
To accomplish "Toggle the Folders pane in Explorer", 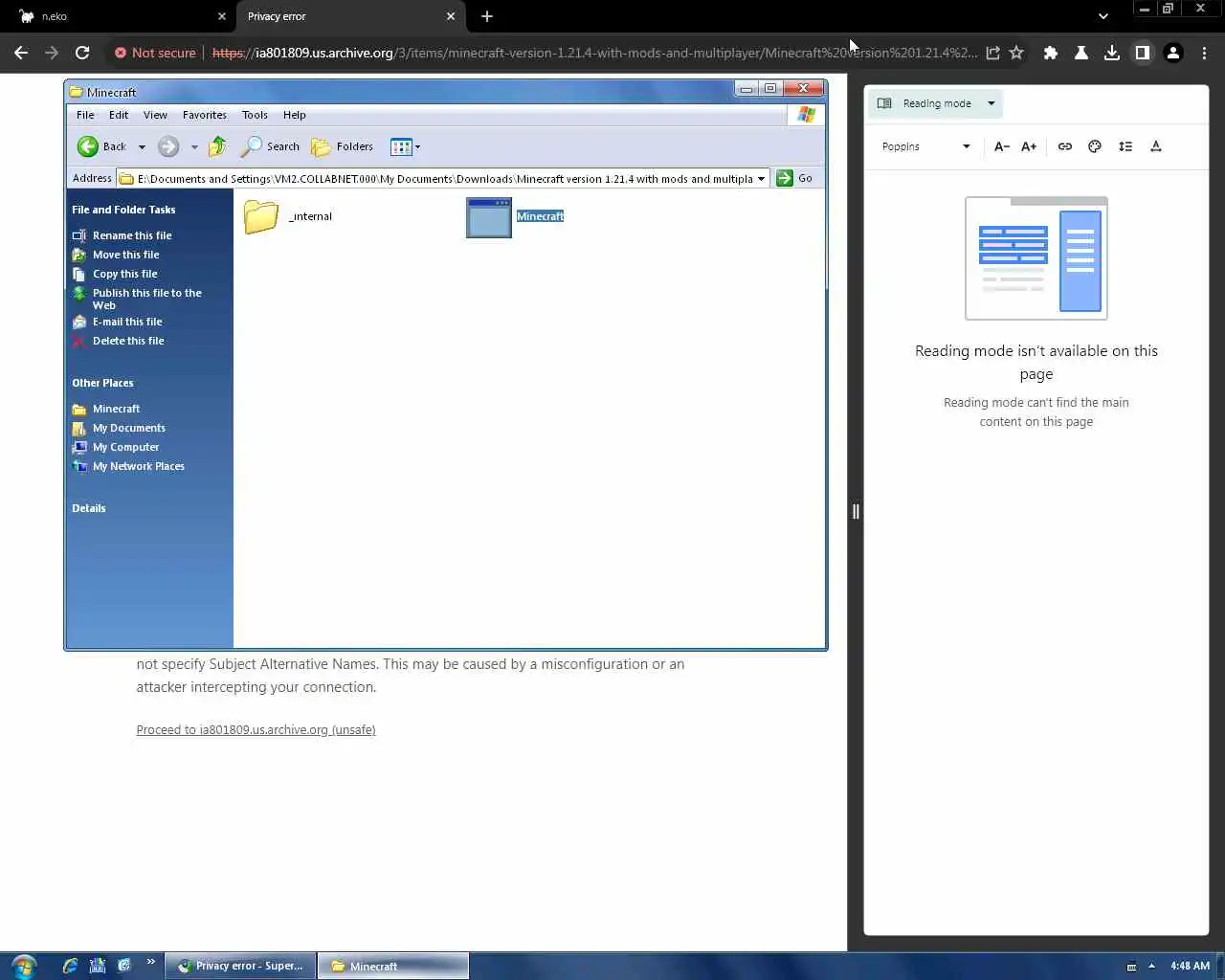I will pos(343,146).
